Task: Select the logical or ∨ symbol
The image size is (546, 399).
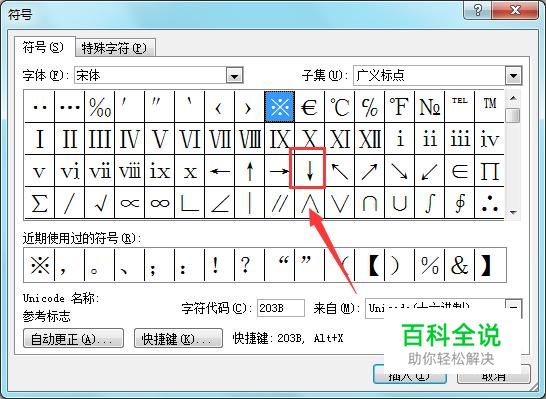Action: point(340,203)
